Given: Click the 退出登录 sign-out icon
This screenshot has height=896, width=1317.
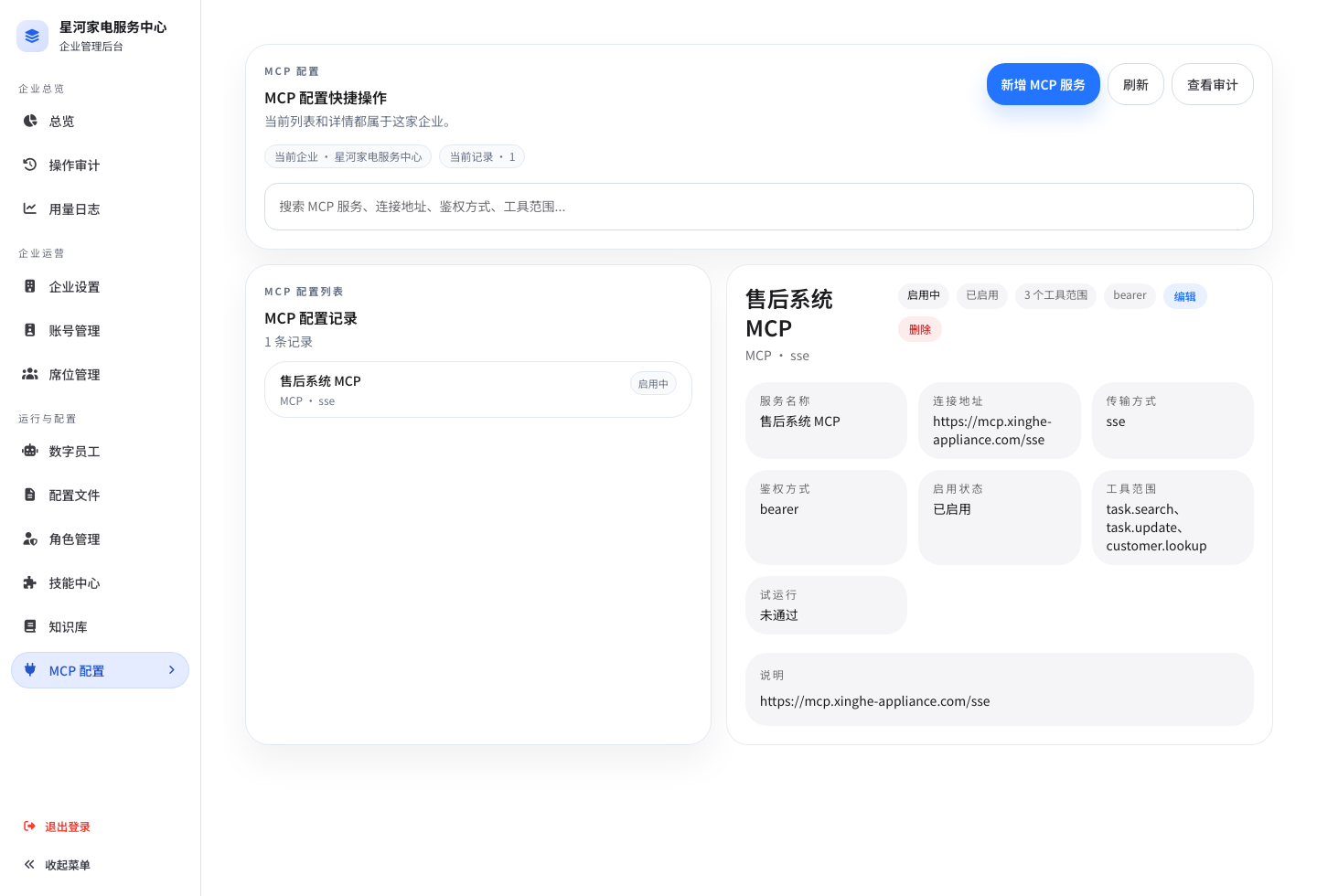Looking at the screenshot, I should coord(29,826).
